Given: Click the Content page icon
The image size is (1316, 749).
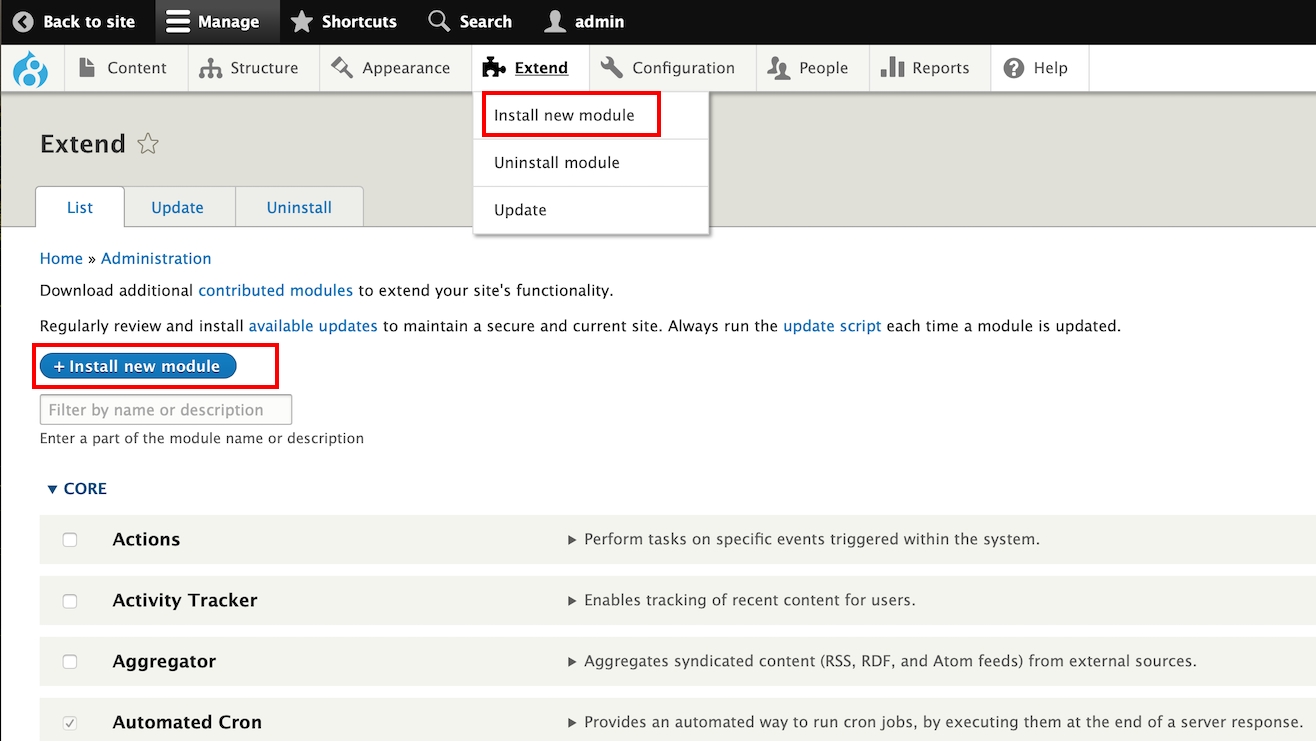Looking at the screenshot, I should 87,67.
